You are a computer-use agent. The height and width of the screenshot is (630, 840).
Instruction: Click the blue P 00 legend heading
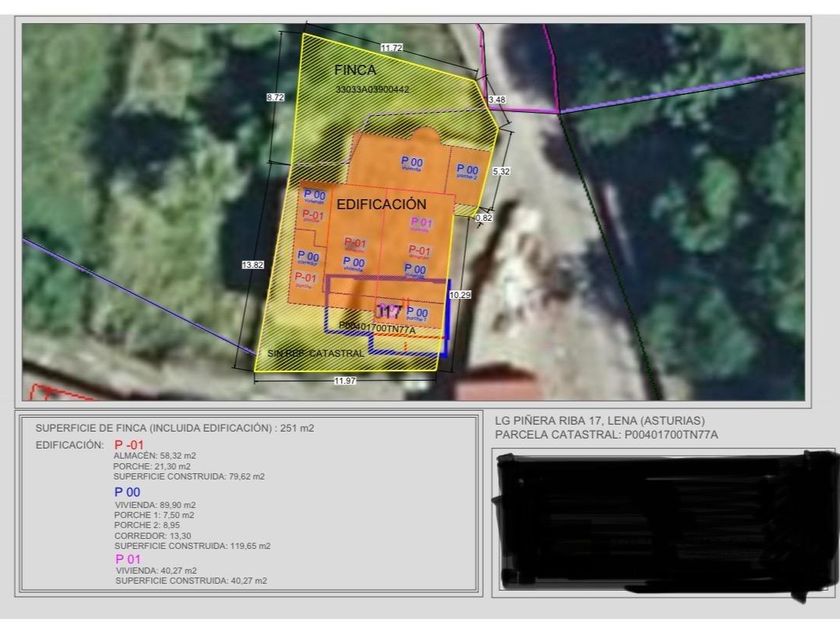(x=128, y=492)
